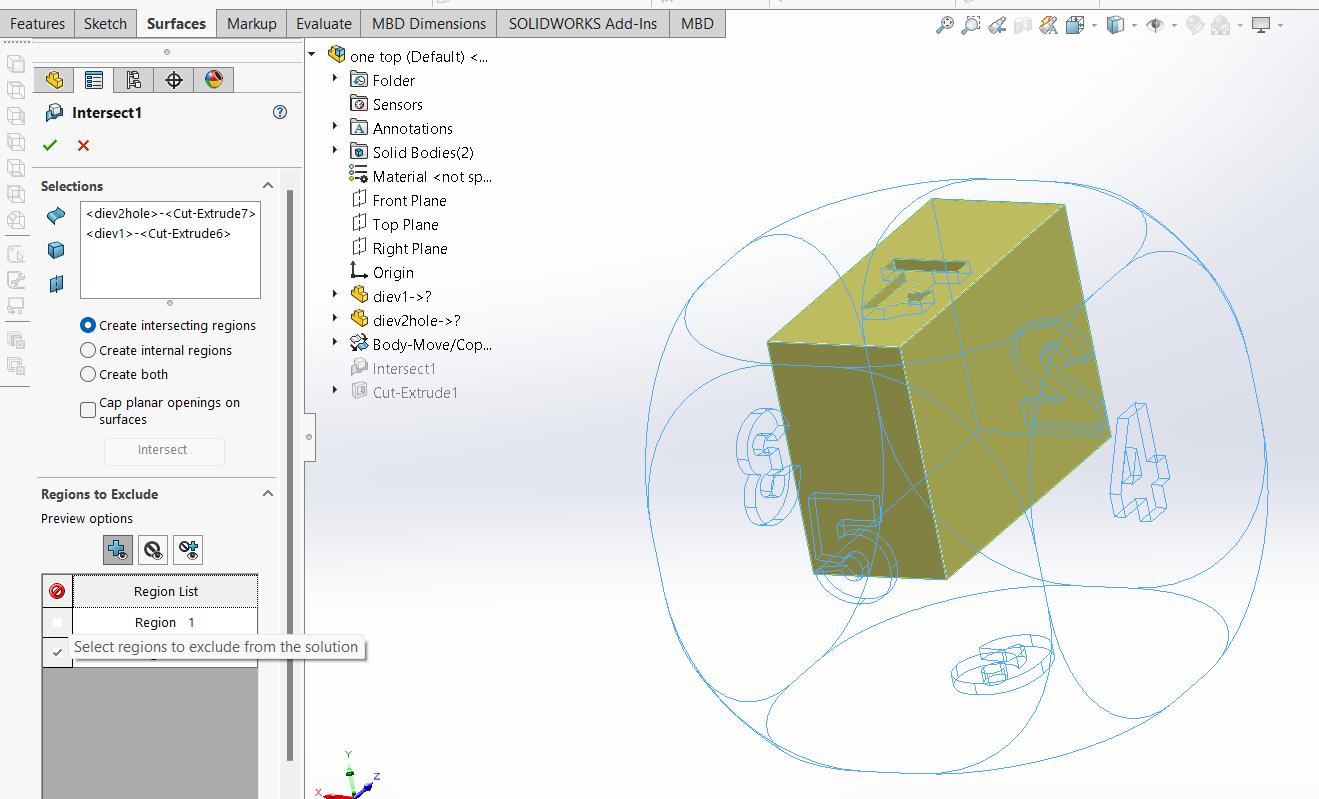The width and height of the screenshot is (1319, 799).
Task: Open the View Orientation dropdown arrow
Action: [1095, 25]
